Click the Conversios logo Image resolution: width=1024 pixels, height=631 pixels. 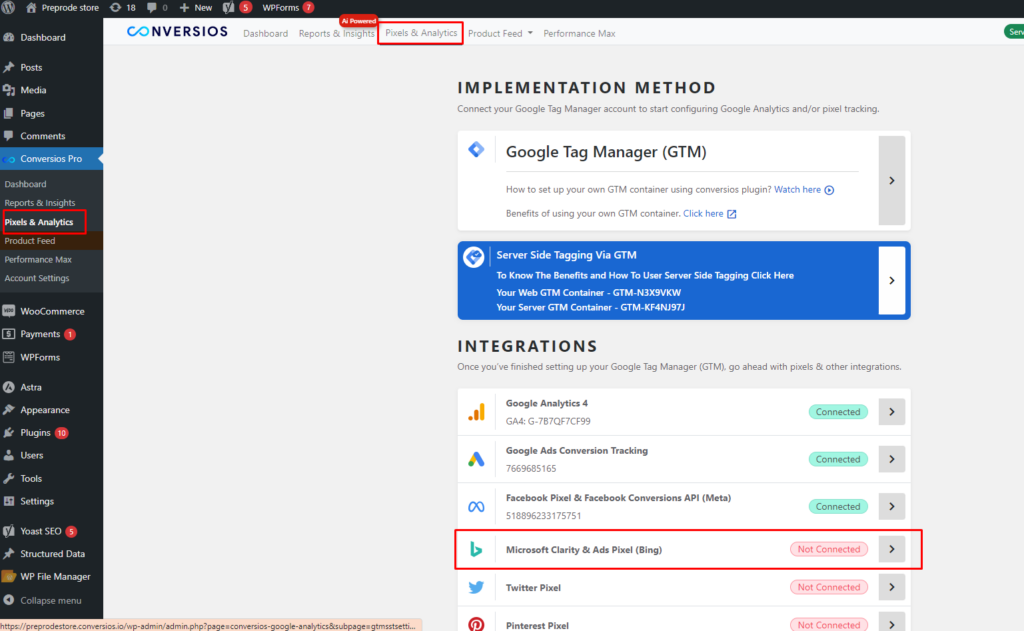click(177, 31)
